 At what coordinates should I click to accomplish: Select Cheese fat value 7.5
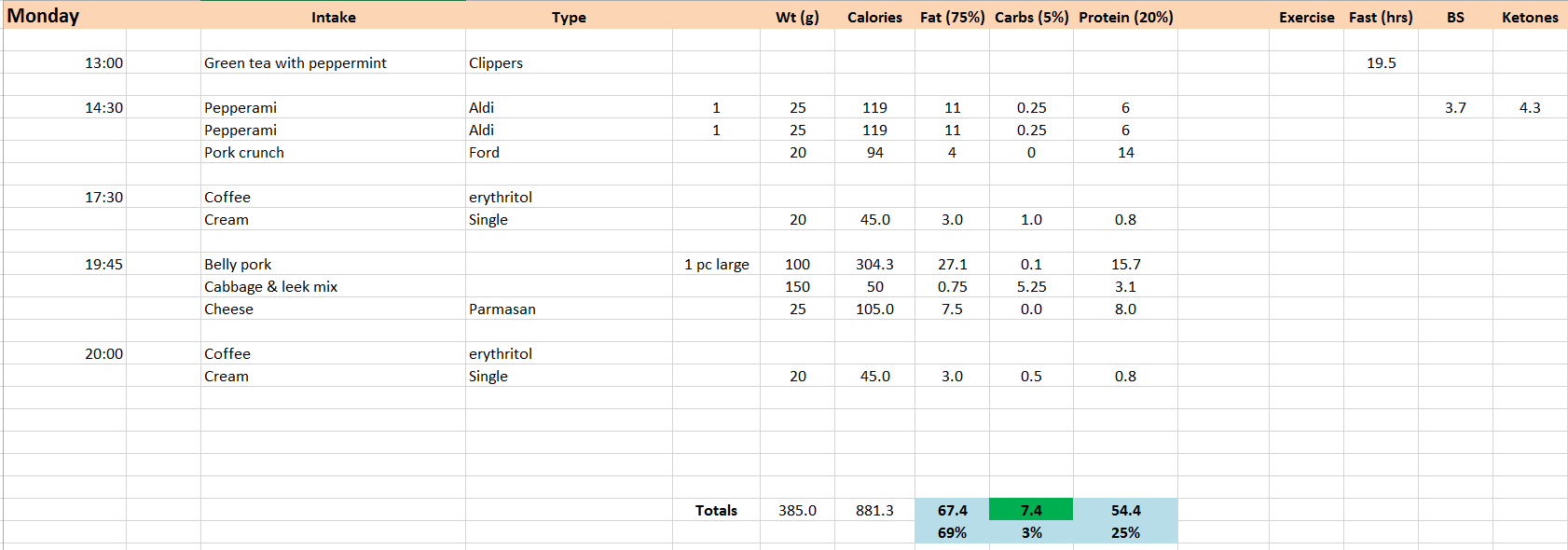click(952, 309)
